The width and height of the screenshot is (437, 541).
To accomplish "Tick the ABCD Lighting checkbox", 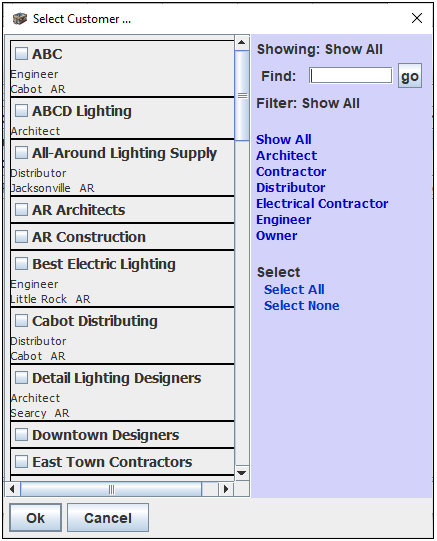I will 21,111.
